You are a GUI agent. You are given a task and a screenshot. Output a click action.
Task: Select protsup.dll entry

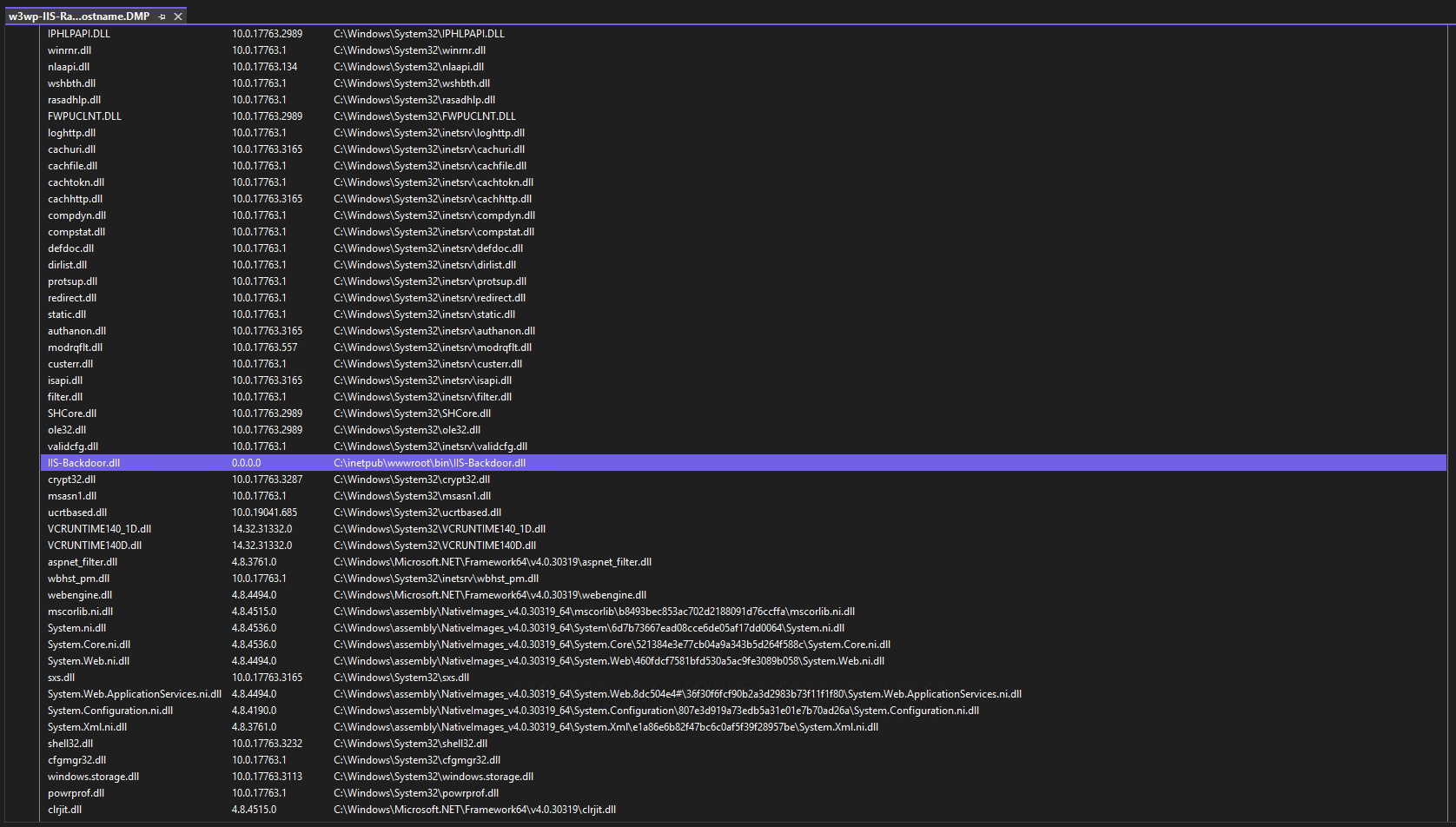[x=744, y=281]
